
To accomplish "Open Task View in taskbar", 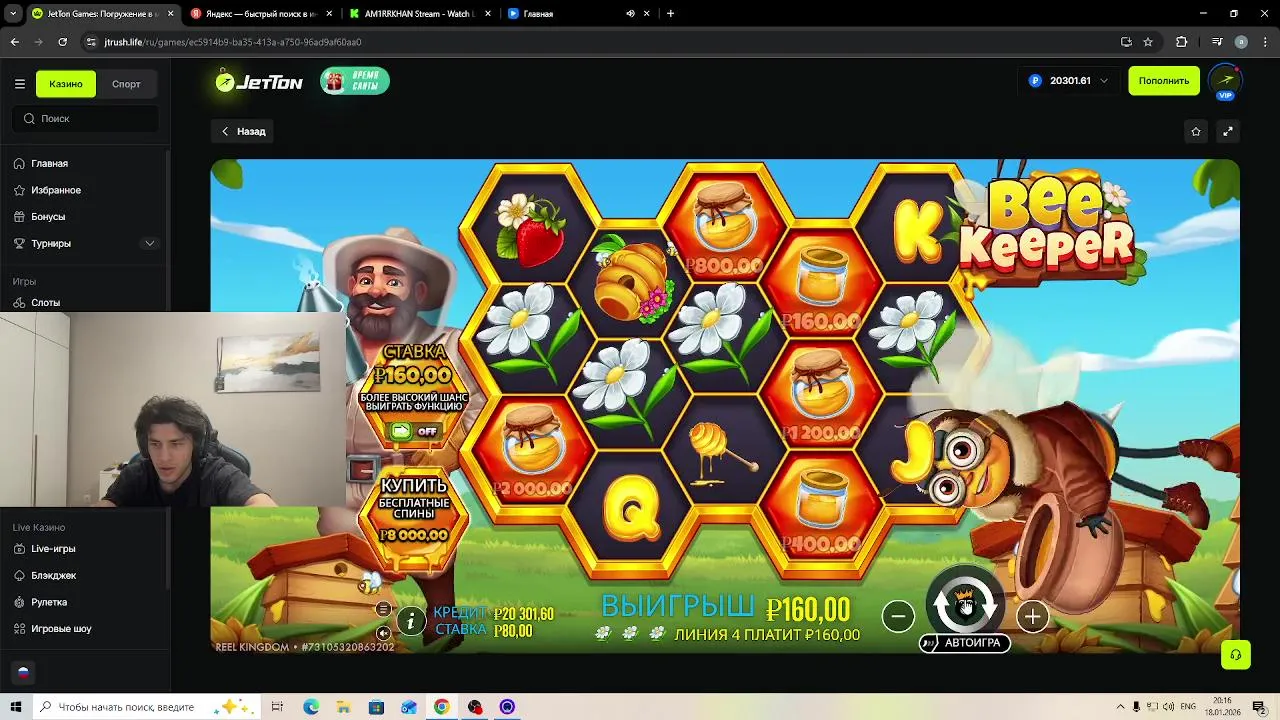I will [x=277, y=707].
